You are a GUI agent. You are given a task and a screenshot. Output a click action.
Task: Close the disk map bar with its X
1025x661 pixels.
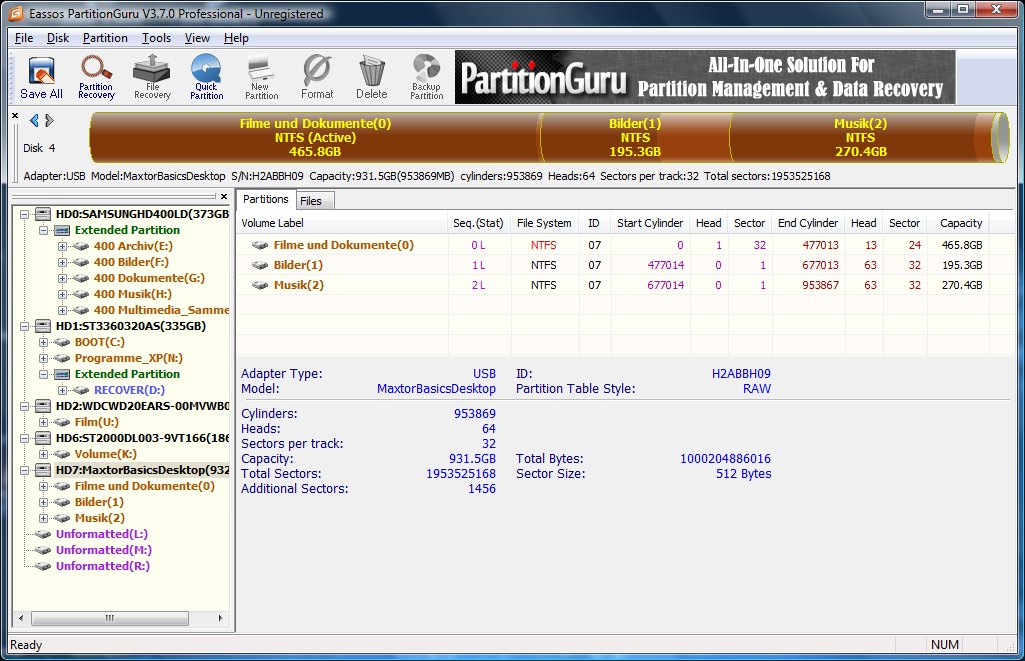[15, 116]
